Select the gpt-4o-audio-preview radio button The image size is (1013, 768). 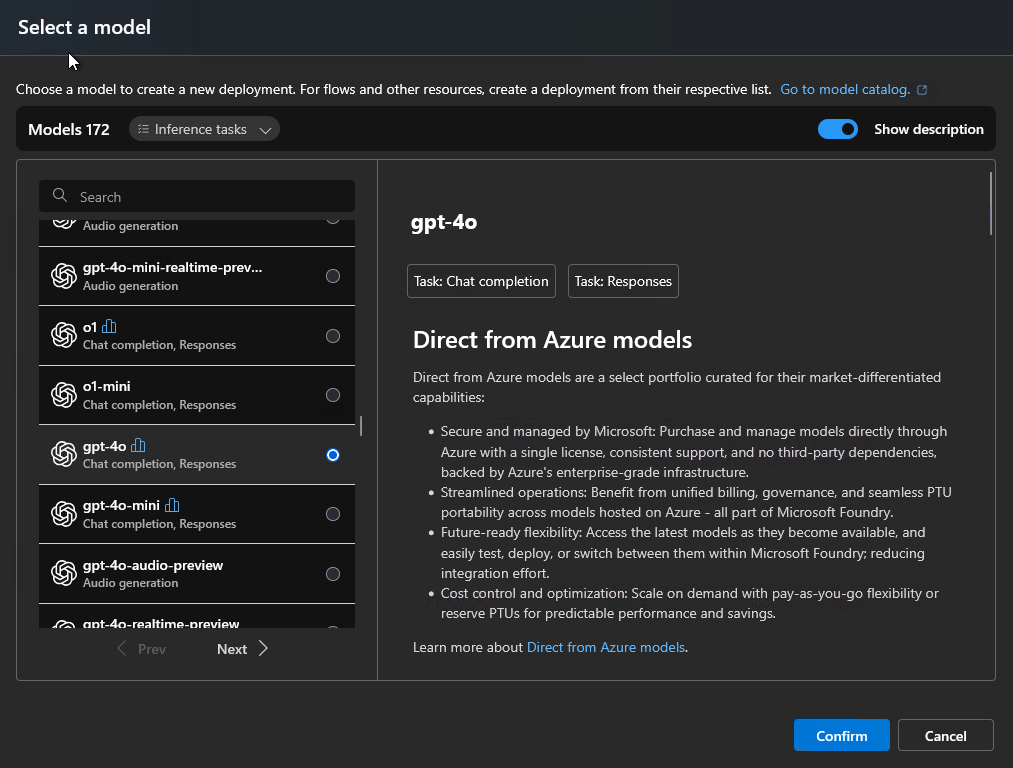coord(333,574)
